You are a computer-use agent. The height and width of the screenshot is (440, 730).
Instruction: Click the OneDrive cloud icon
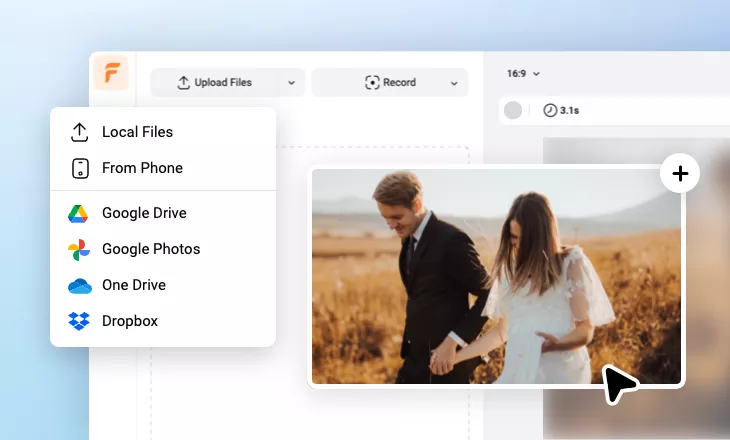pos(80,286)
